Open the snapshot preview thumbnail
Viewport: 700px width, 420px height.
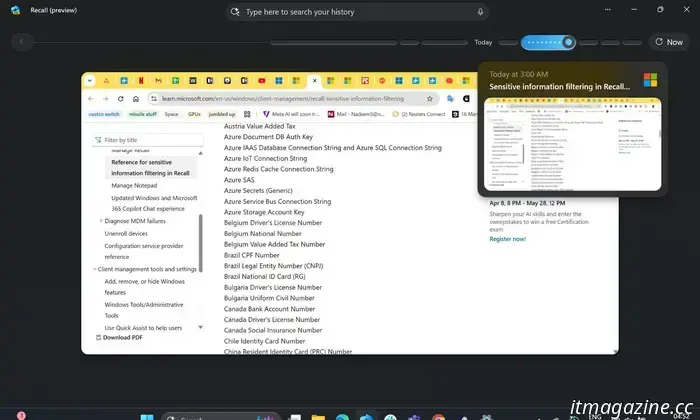572,145
